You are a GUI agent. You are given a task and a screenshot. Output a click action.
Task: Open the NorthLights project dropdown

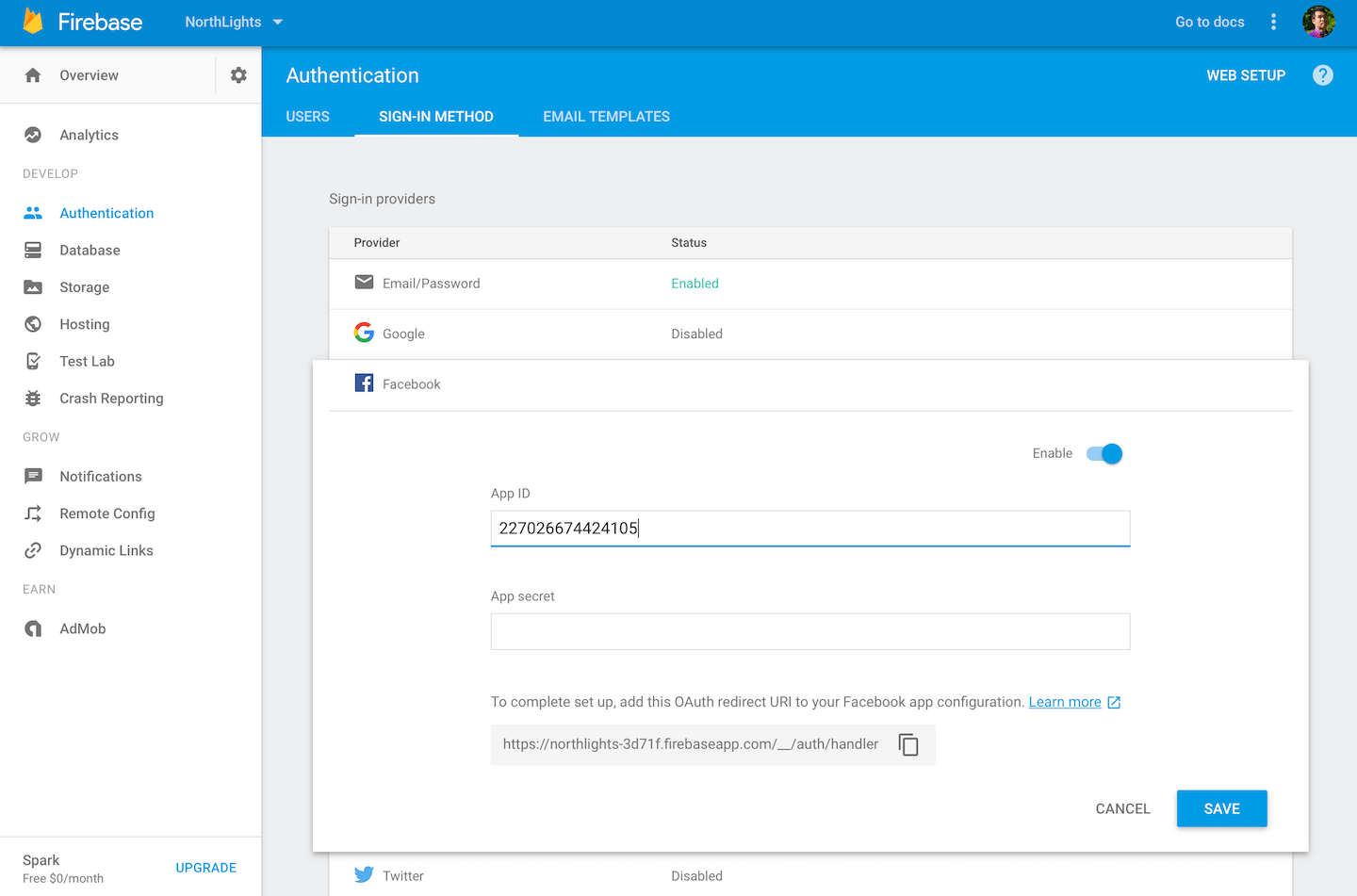234,22
